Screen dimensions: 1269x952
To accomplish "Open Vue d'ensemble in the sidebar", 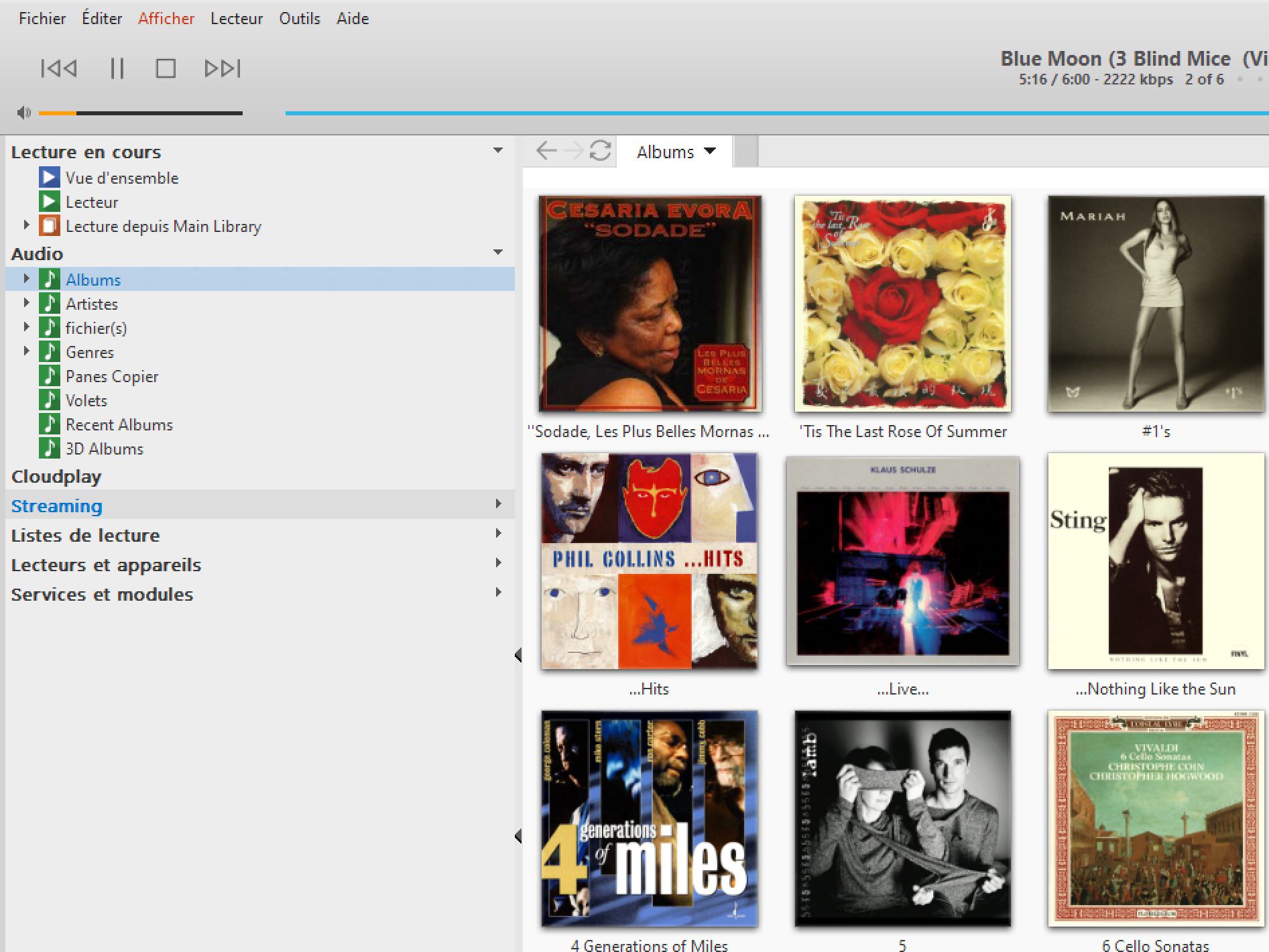I will 121,178.
